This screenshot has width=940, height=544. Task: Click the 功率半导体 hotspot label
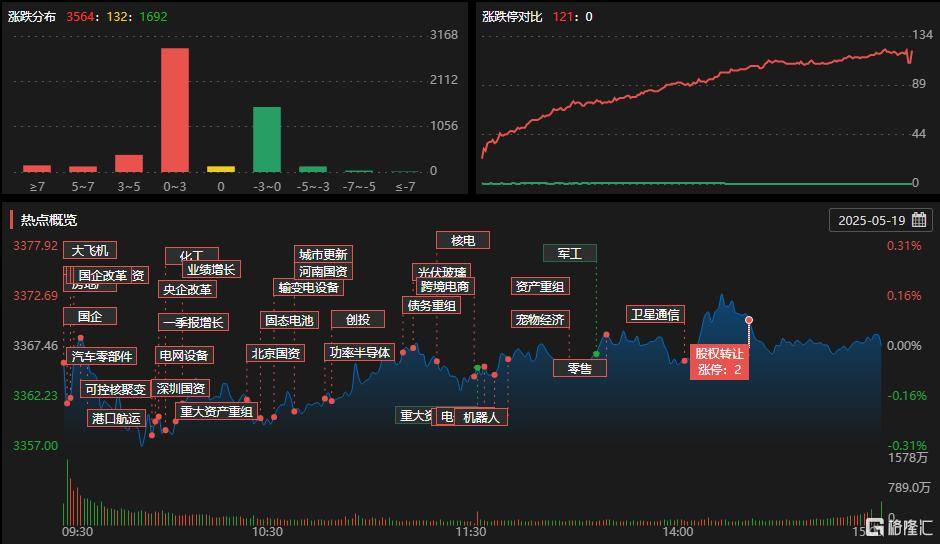[x=360, y=352]
